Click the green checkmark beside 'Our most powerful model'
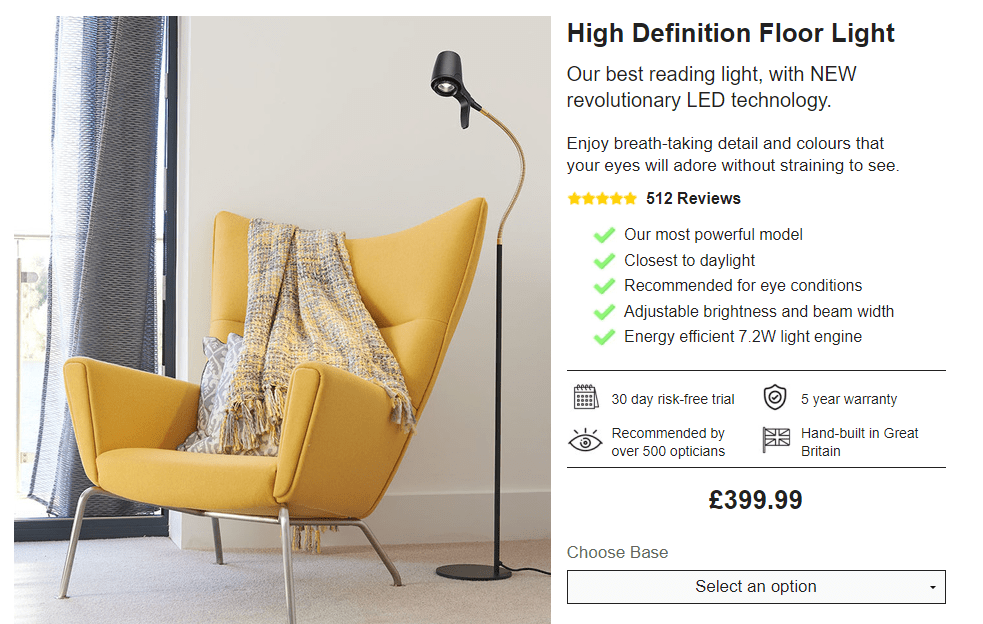The image size is (983, 624). coord(604,235)
